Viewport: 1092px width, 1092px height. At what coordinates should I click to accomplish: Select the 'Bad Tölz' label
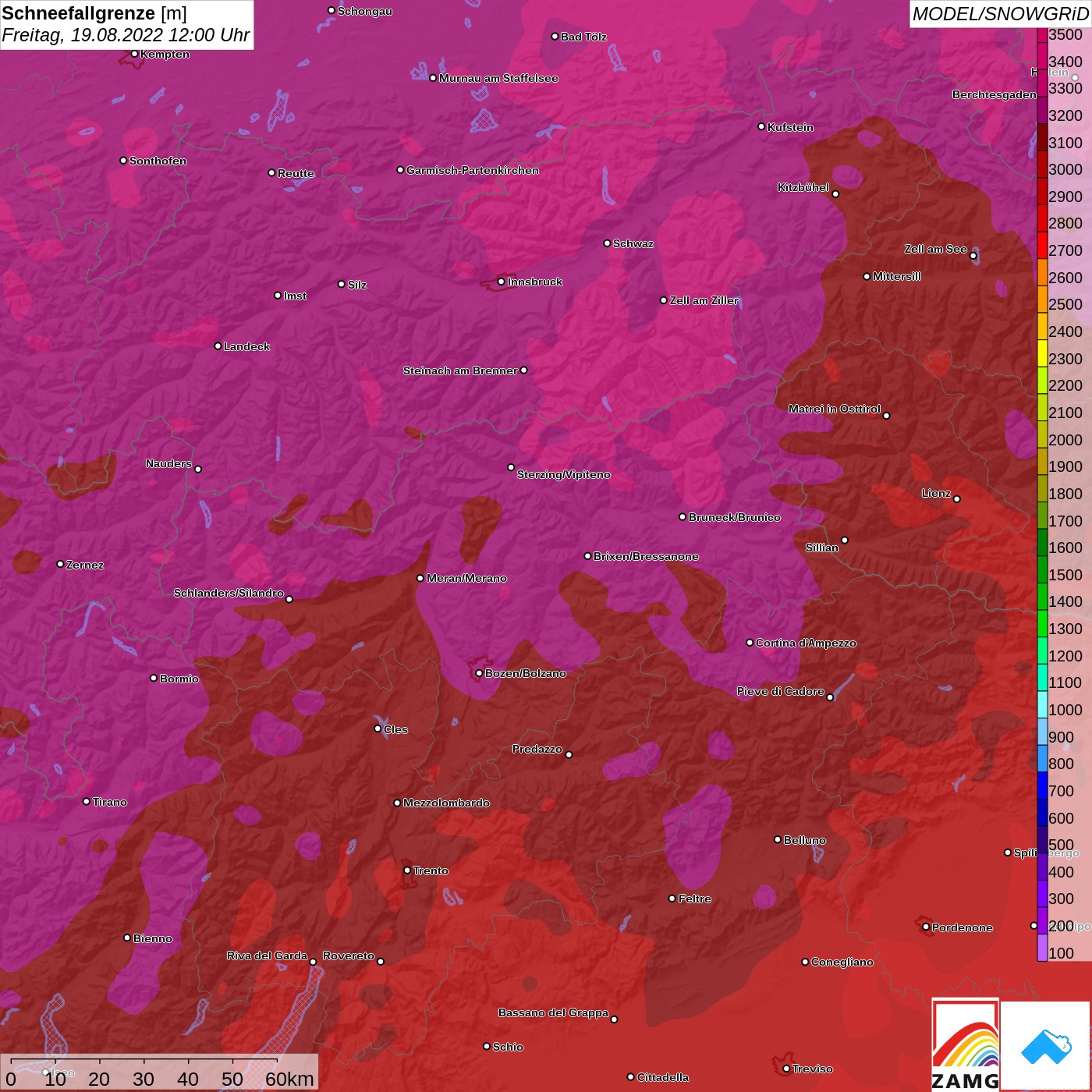point(583,37)
